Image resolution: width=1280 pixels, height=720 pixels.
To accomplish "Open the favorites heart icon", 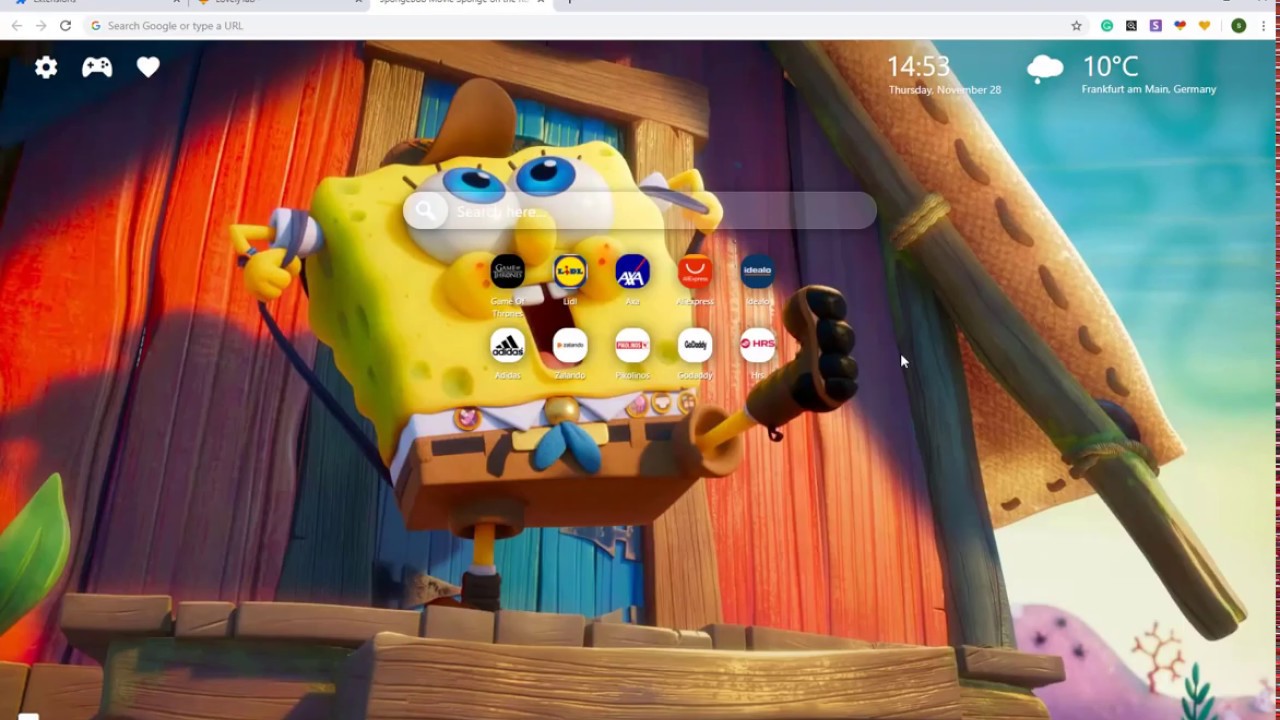I will 148,67.
